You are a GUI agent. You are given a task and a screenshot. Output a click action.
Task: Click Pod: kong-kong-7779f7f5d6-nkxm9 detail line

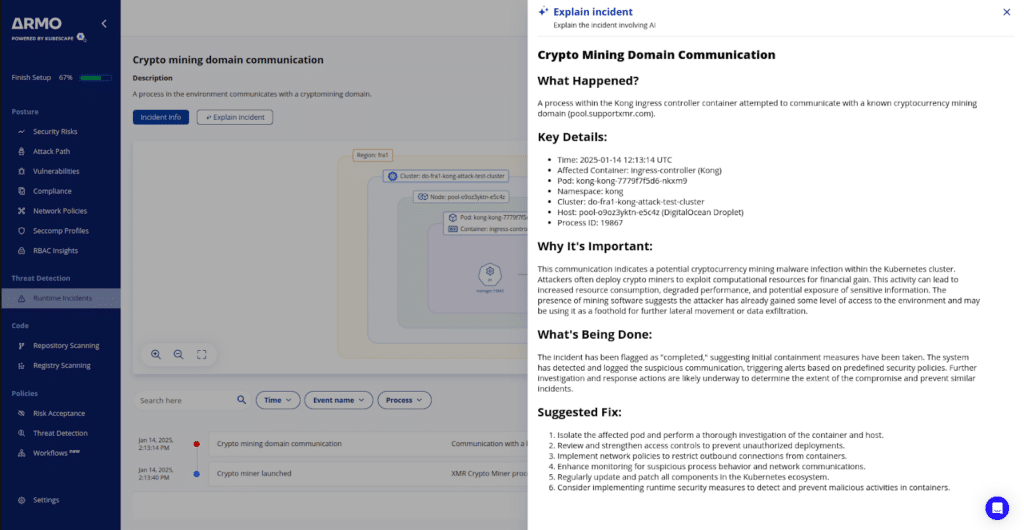tap(622, 181)
